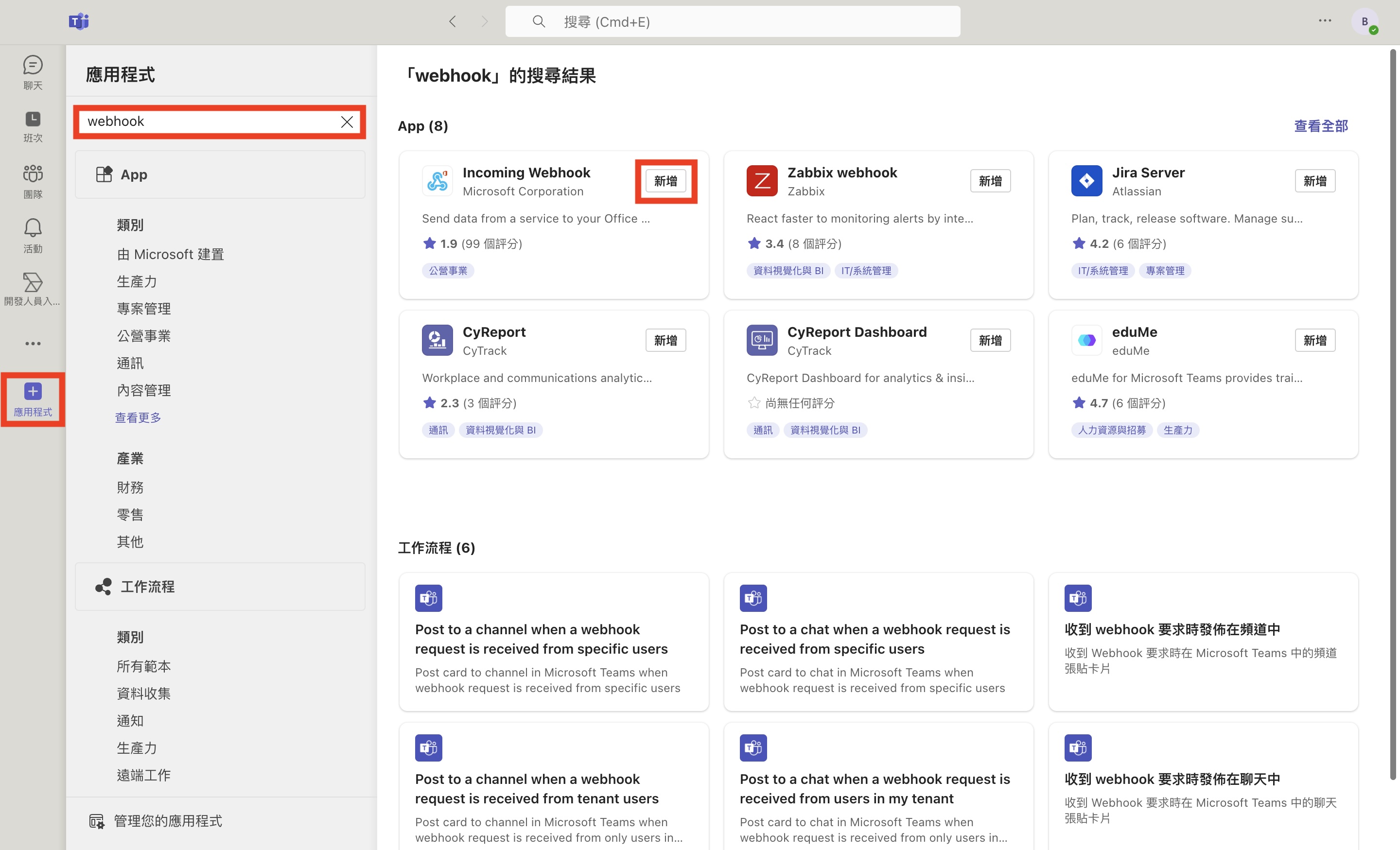Open the Activity (活動) bell icon
This screenshot has width=1400, height=850.
pyautogui.click(x=33, y=236)
